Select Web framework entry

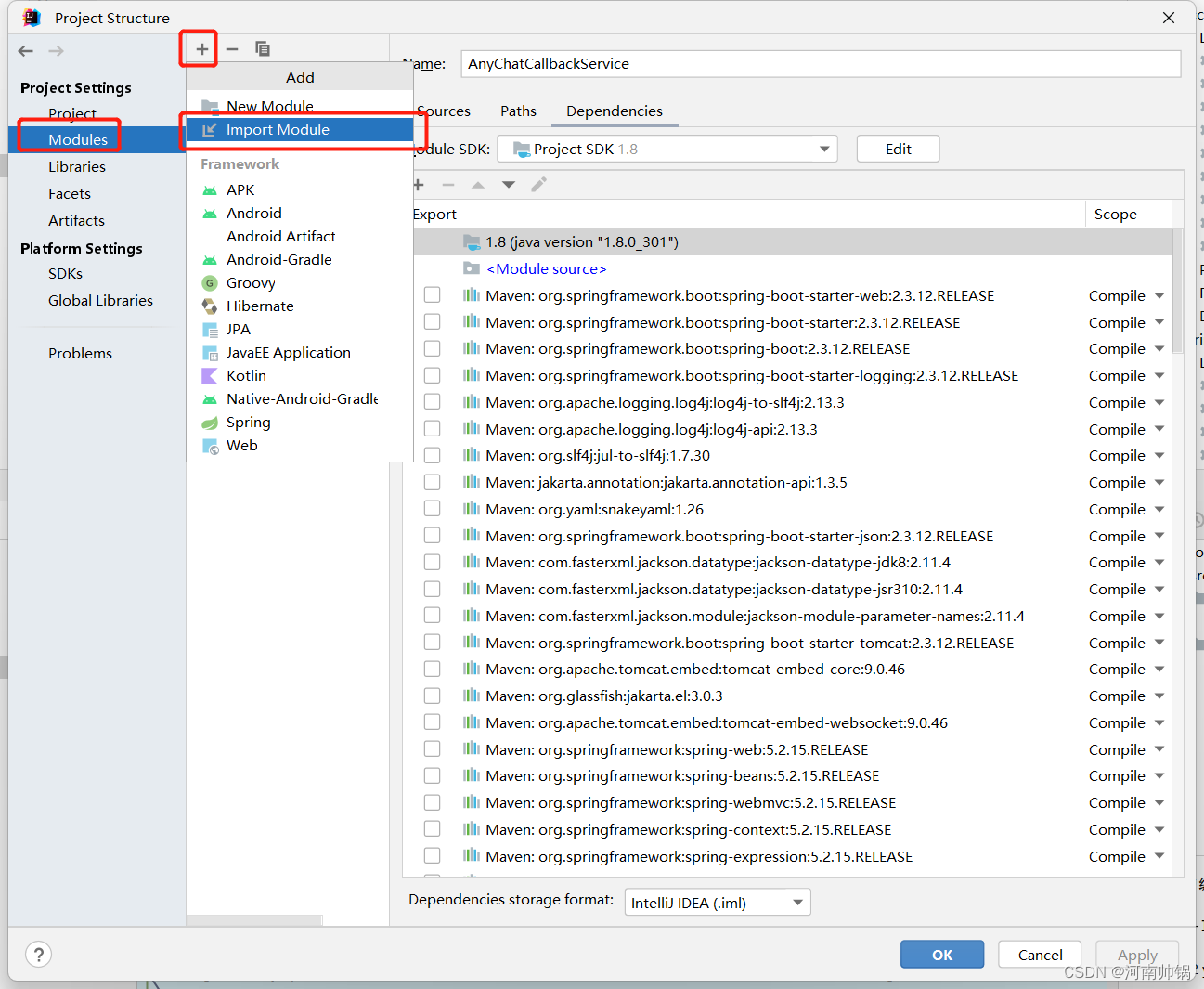click(x=300, y=445)
